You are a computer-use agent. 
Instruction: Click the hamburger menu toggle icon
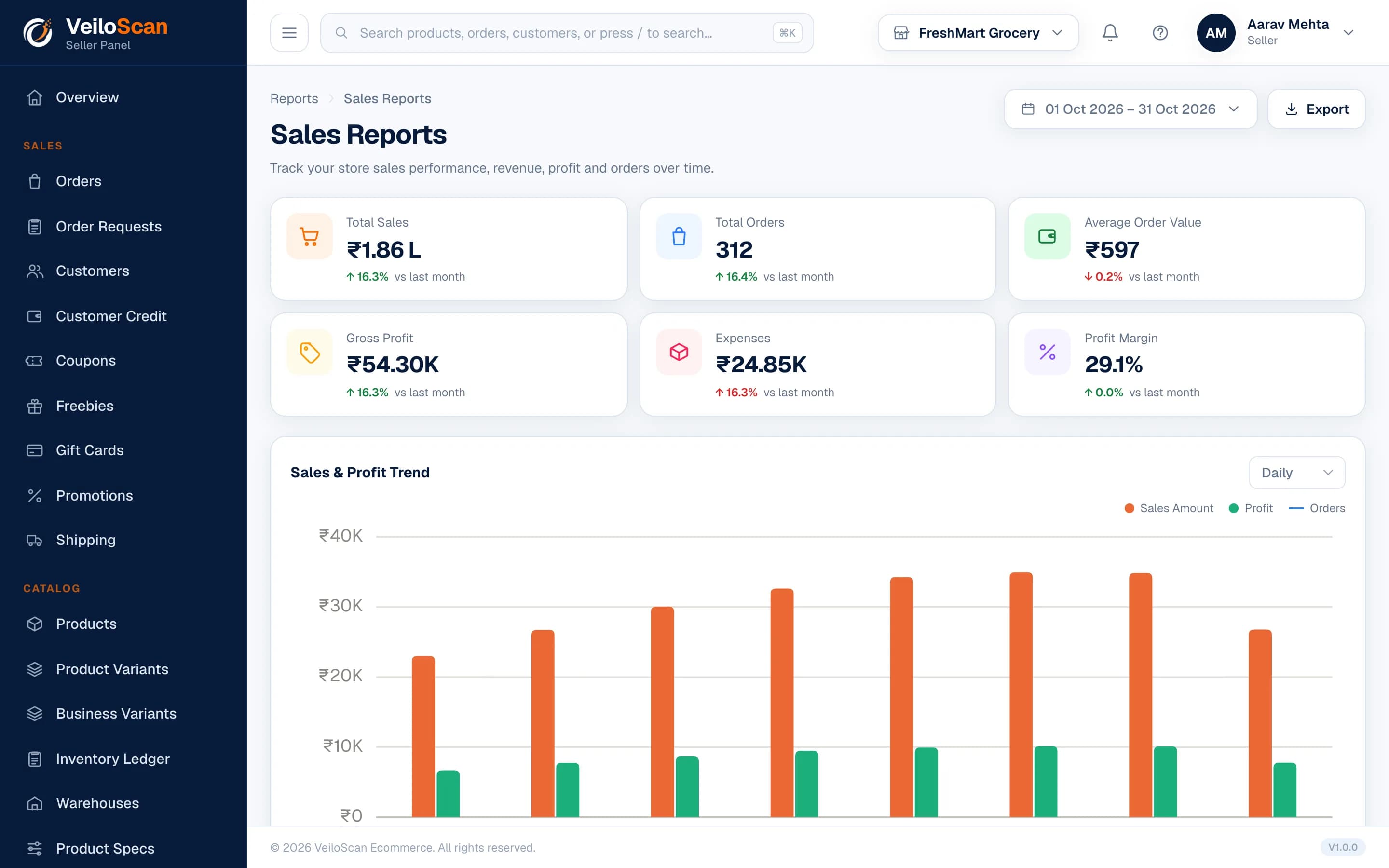tap(289, 33)
